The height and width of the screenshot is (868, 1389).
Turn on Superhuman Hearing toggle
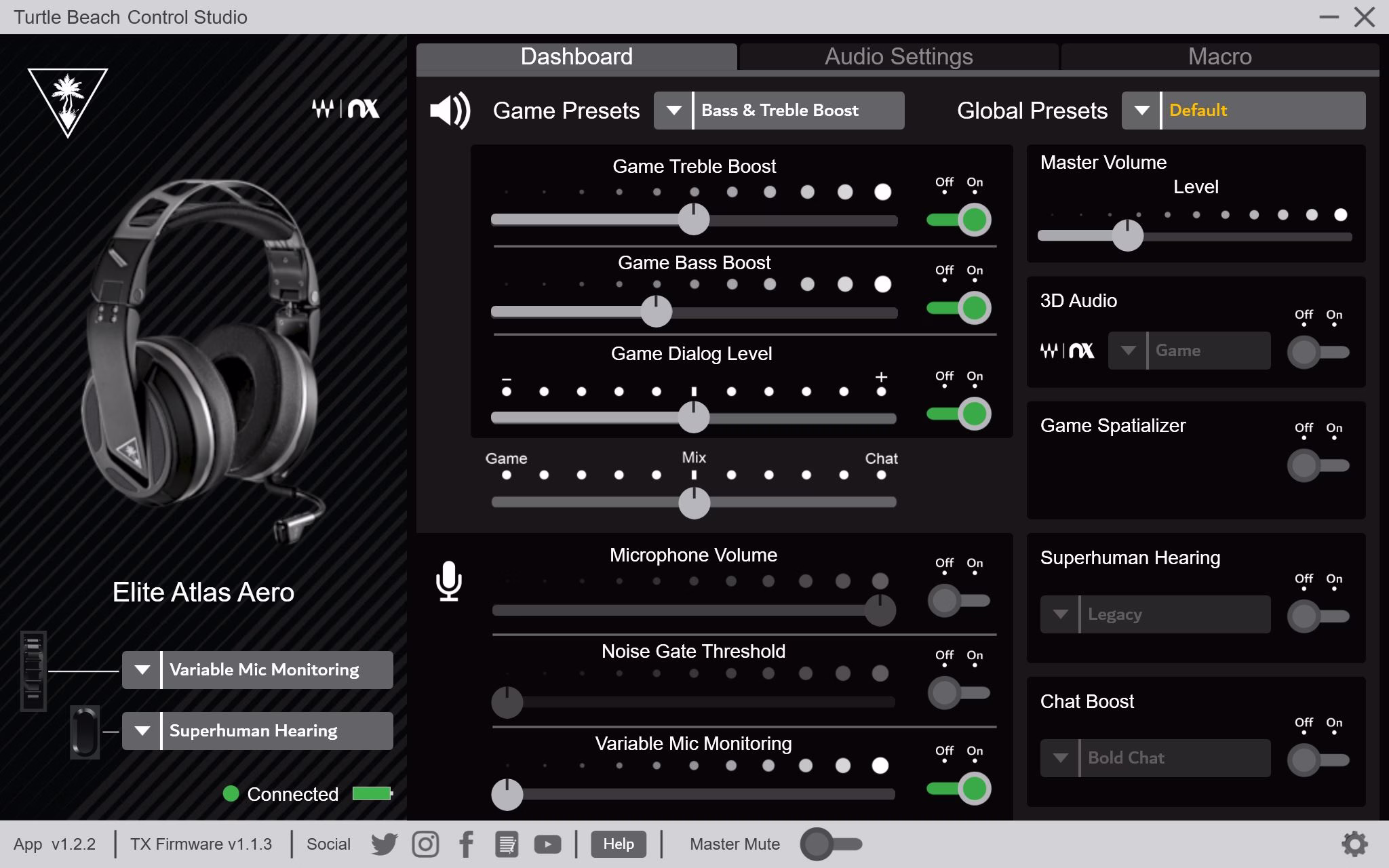point(1318,616)
